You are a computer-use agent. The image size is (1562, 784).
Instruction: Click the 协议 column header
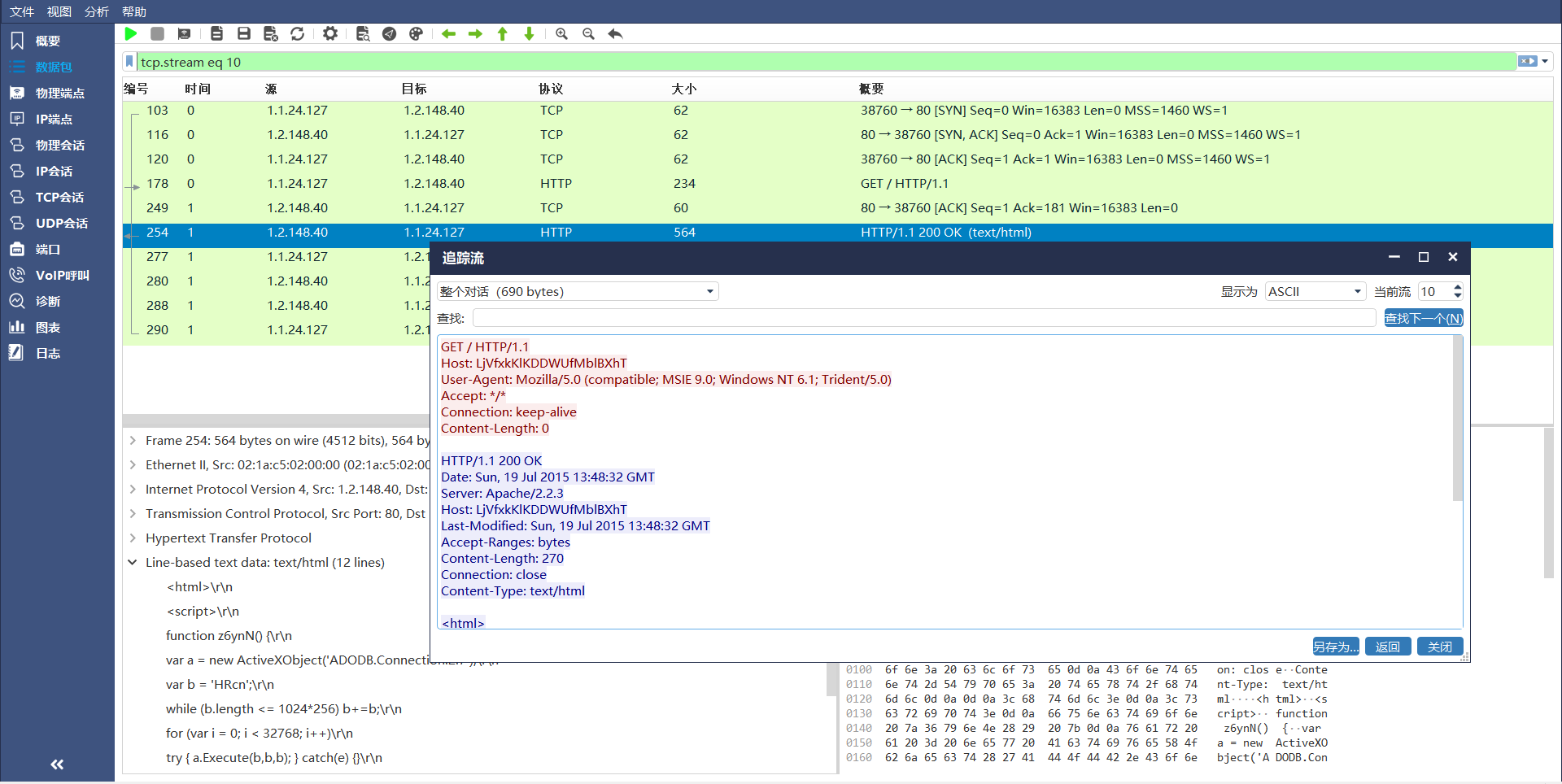551,89
